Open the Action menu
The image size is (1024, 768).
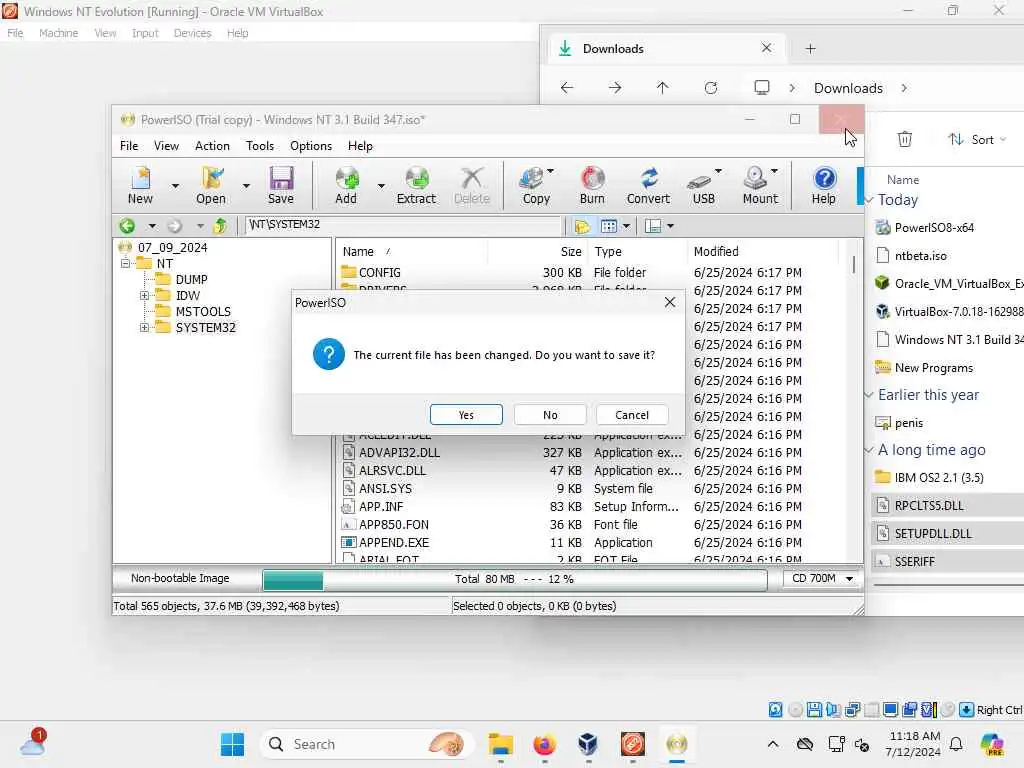tap(212, 146)
